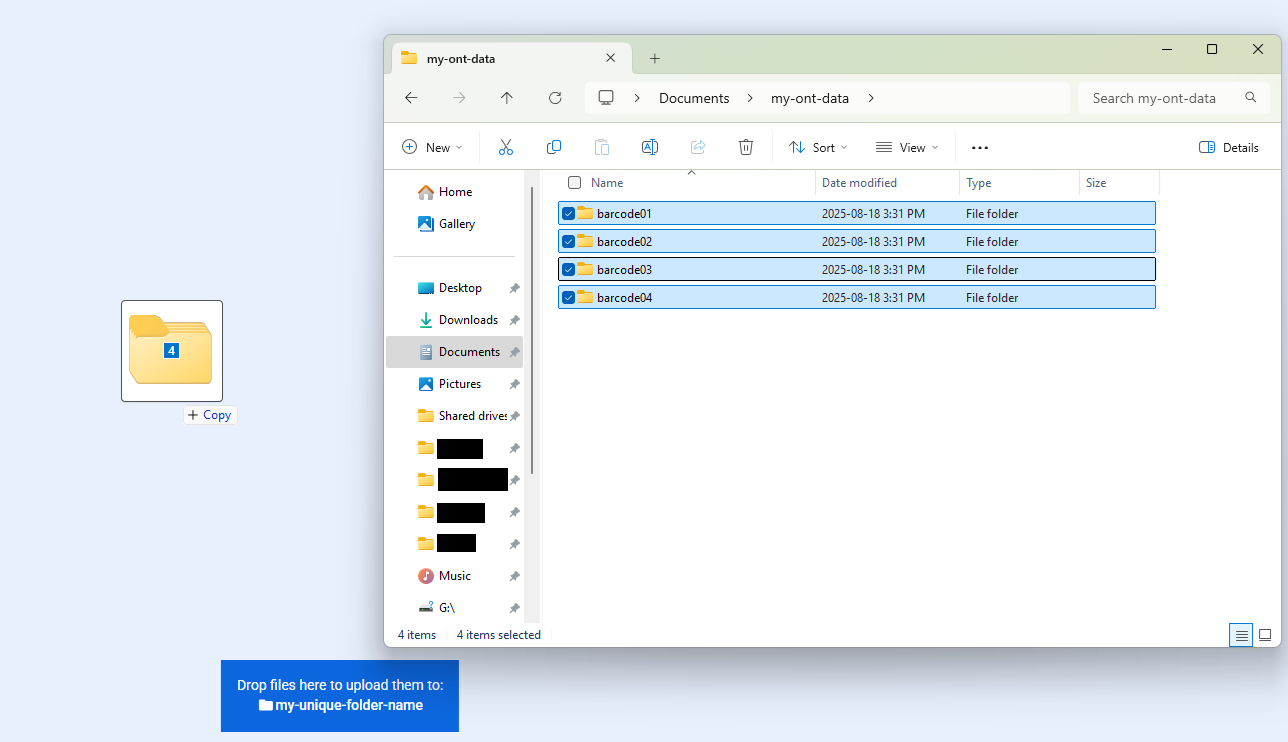Click the navigation pane vertical scrollbar

[532, 330]
